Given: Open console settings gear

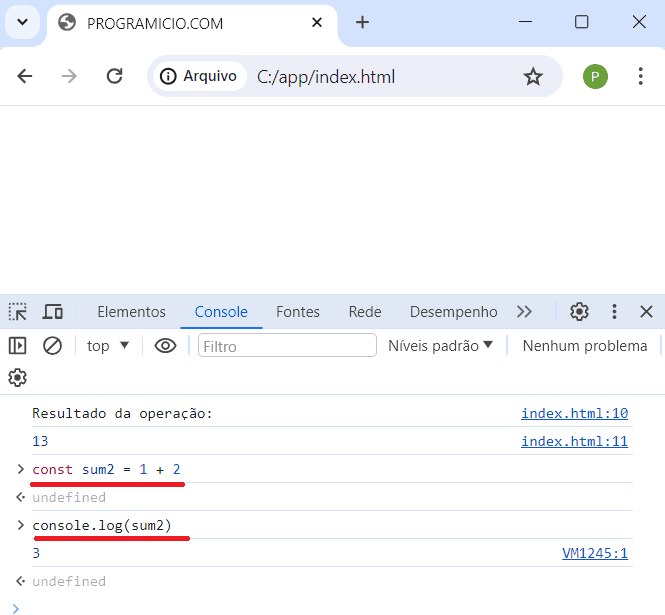Looking at the screenshot, I should pos(18,377).
